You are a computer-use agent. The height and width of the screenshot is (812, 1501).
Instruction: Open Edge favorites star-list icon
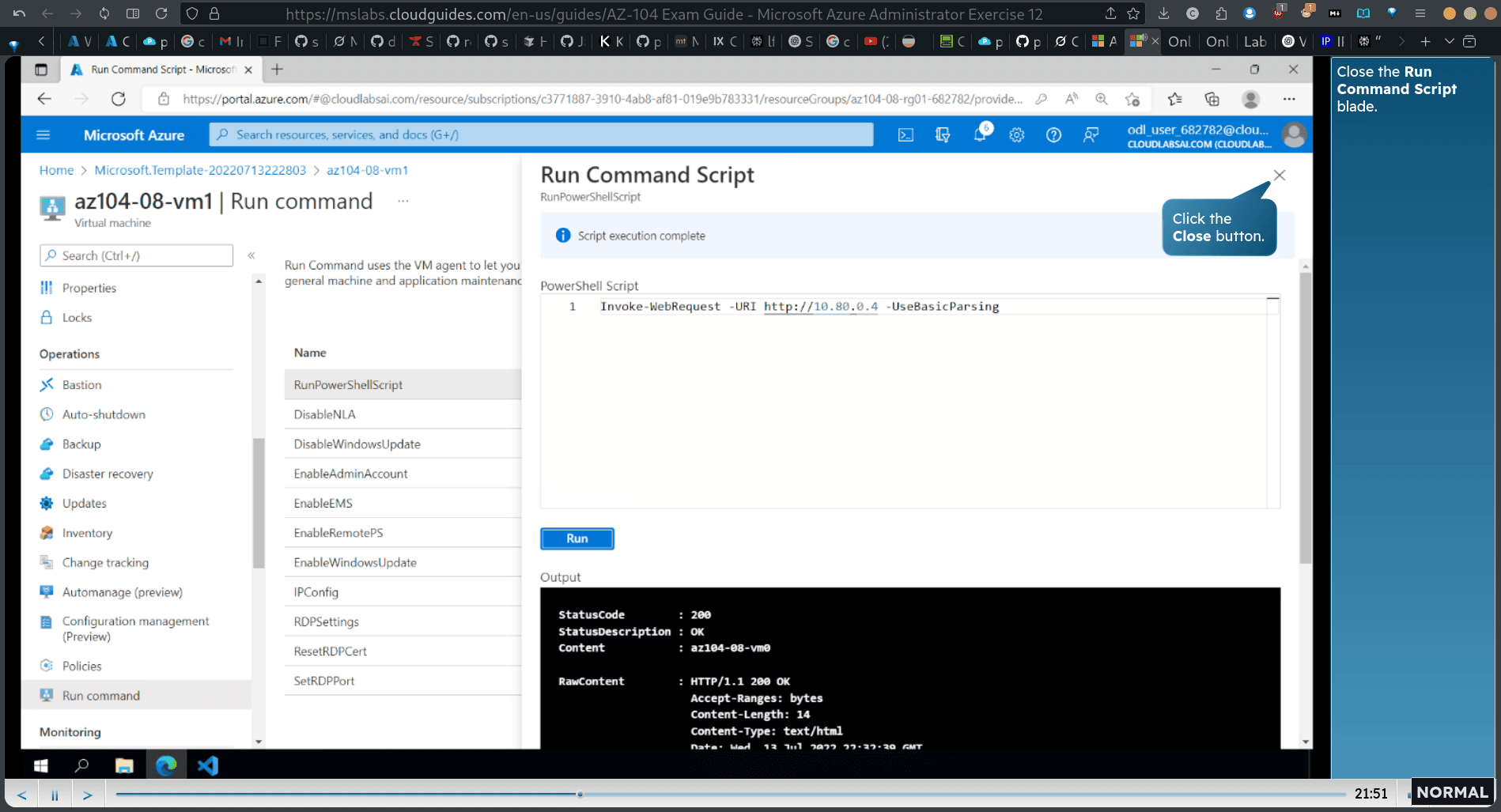click(1174, 99)
